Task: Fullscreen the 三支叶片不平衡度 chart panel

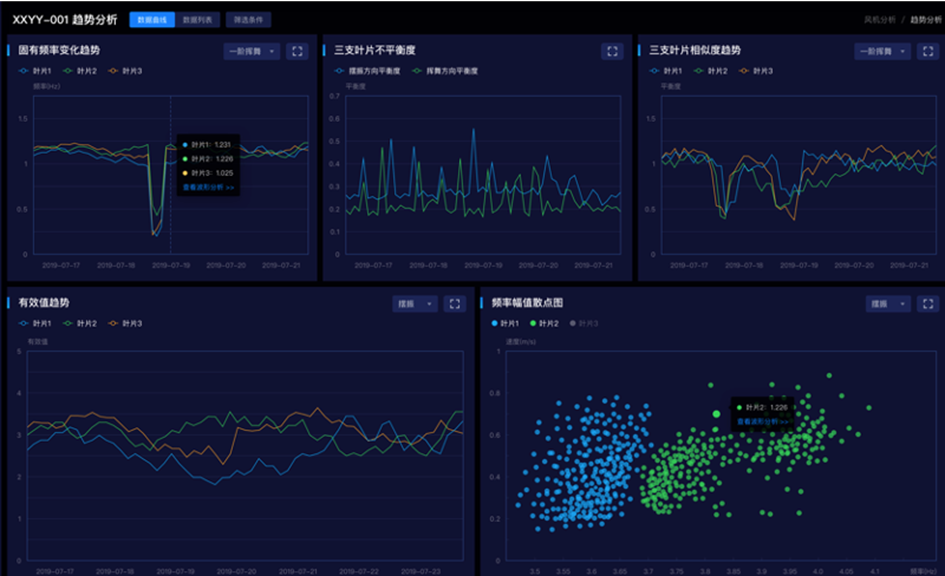Action: pos(612,51)
